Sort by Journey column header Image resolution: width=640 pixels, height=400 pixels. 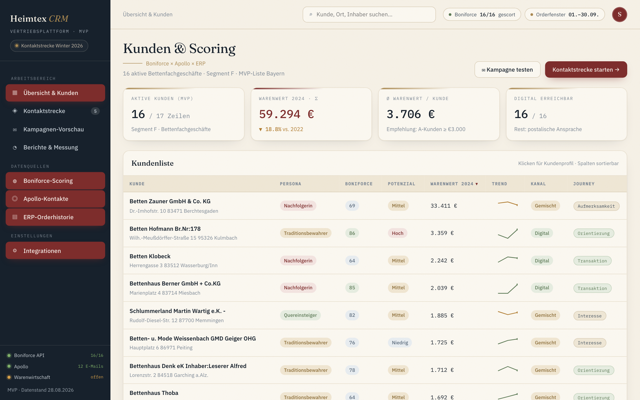584,184
